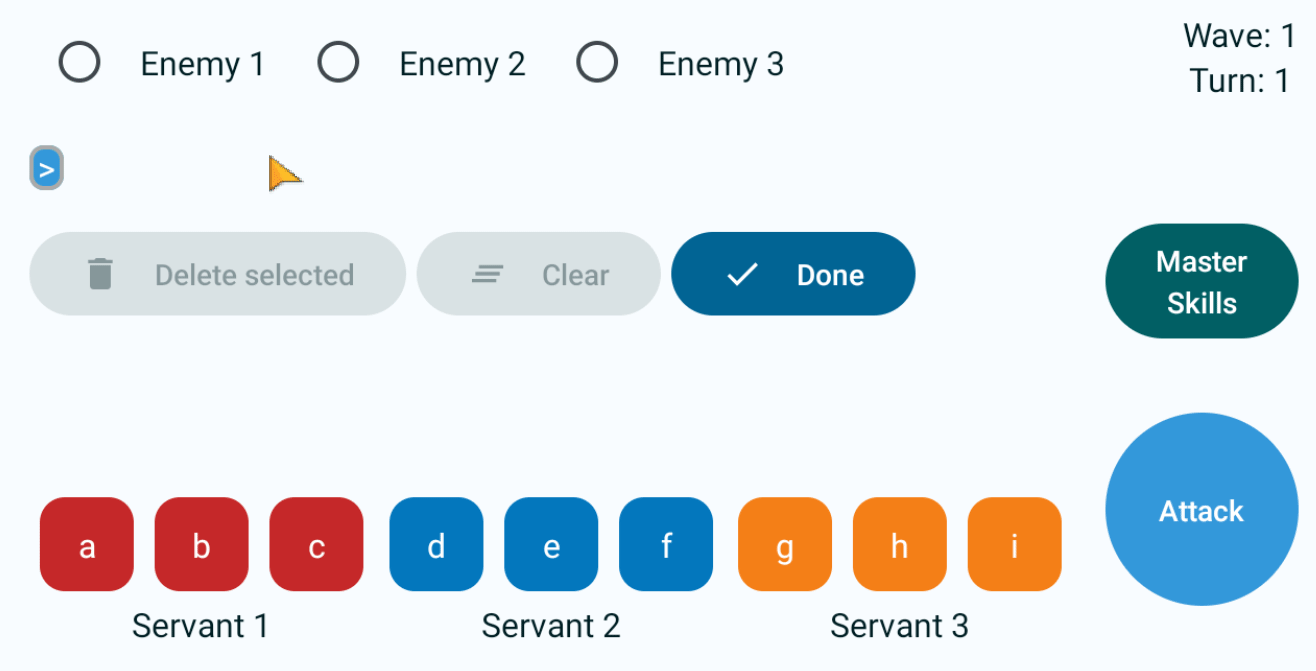Select the Enemy 1 radio button
This screenshot has height=671, width=1316.
(x=79, y=62)
